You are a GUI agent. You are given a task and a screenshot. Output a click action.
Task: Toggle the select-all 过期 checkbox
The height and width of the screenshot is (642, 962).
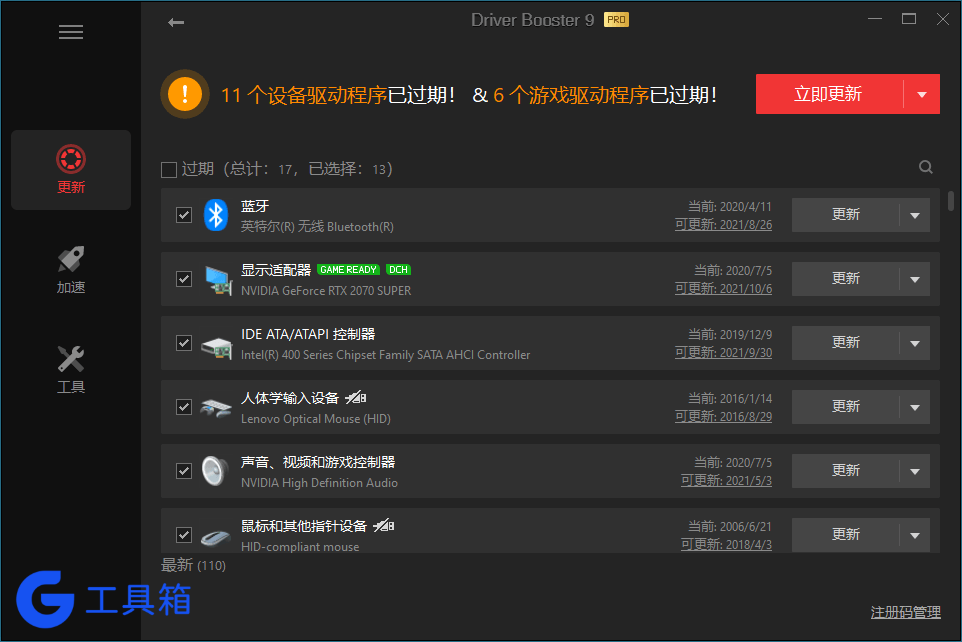pos(169,169)
